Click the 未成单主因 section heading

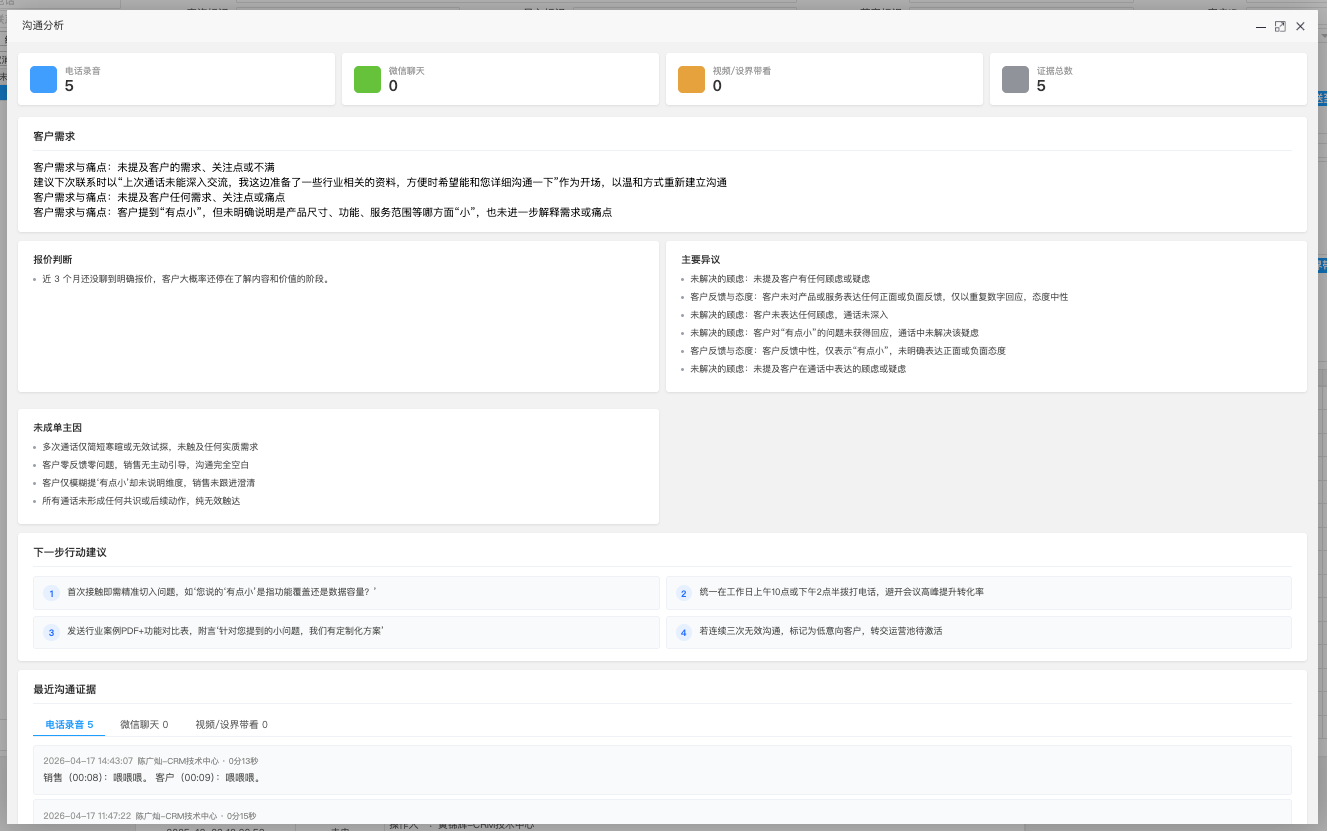[x=58, y=428]
